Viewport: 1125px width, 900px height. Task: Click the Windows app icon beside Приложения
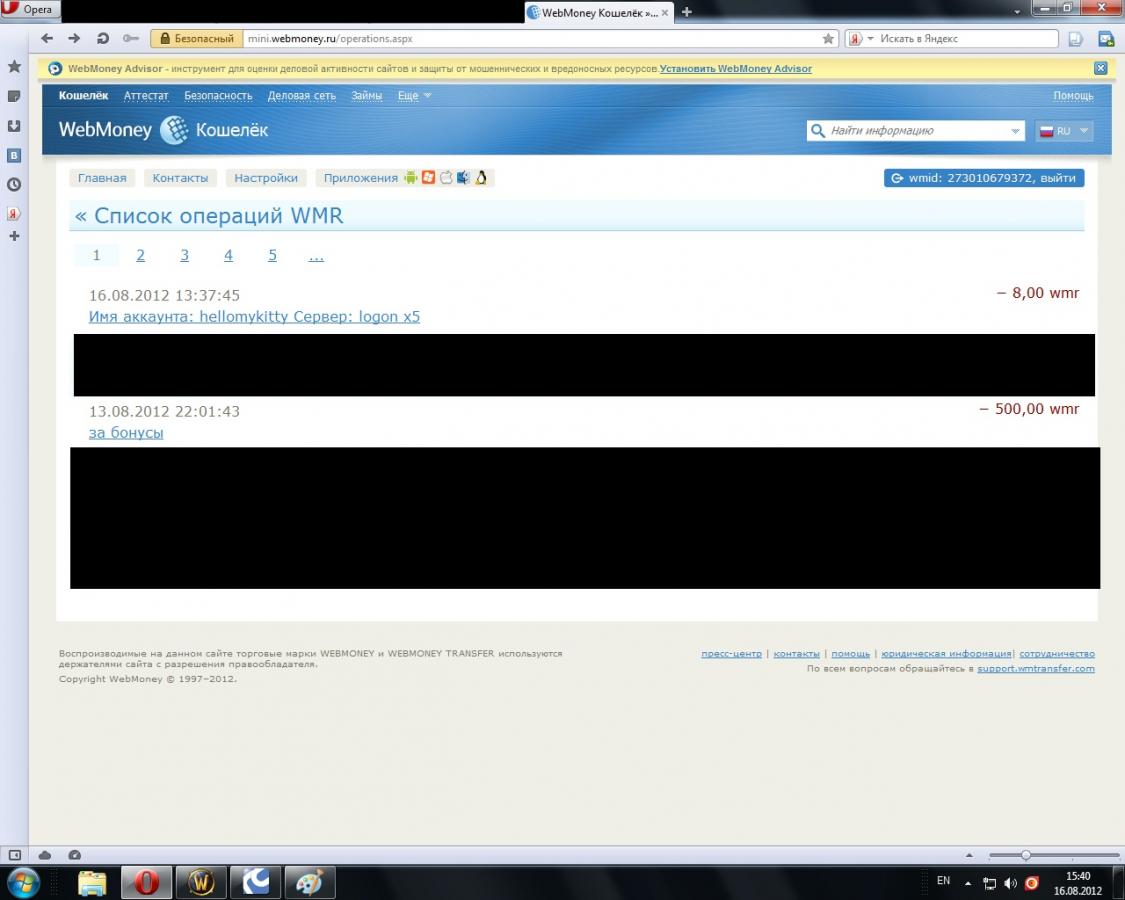428,178
